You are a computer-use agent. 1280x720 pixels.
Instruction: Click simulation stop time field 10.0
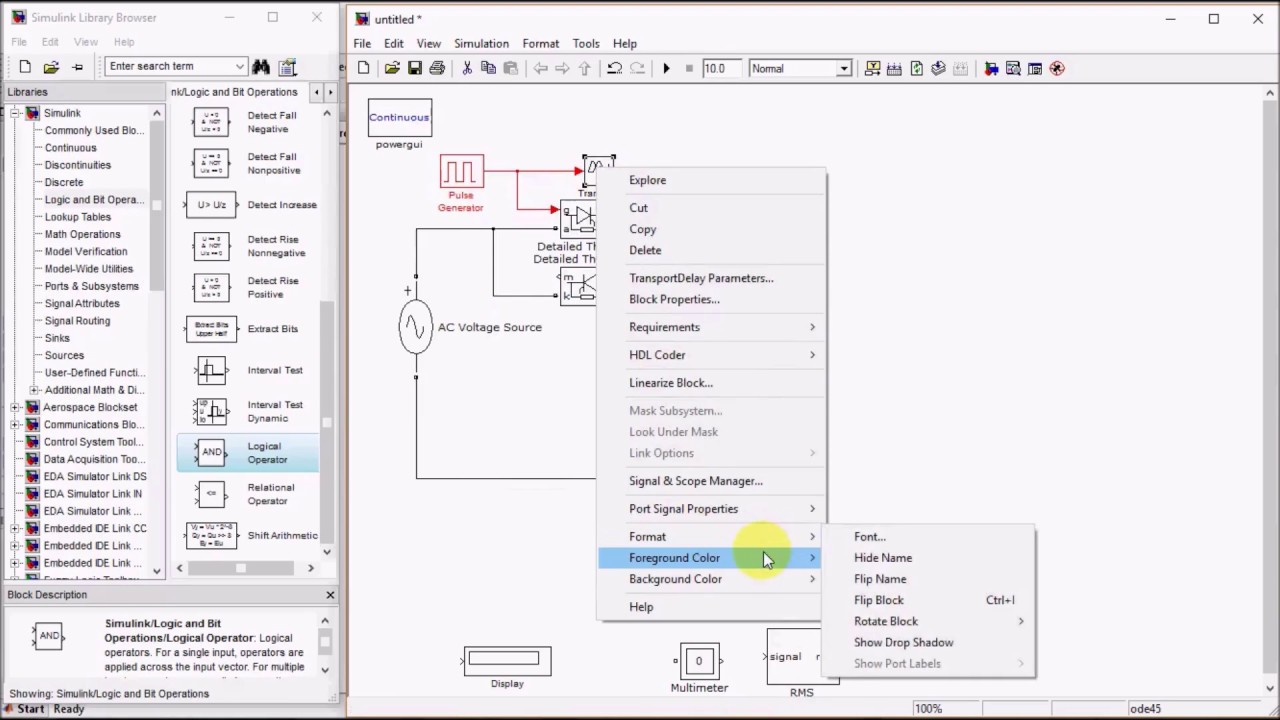(x=721, y=68)
